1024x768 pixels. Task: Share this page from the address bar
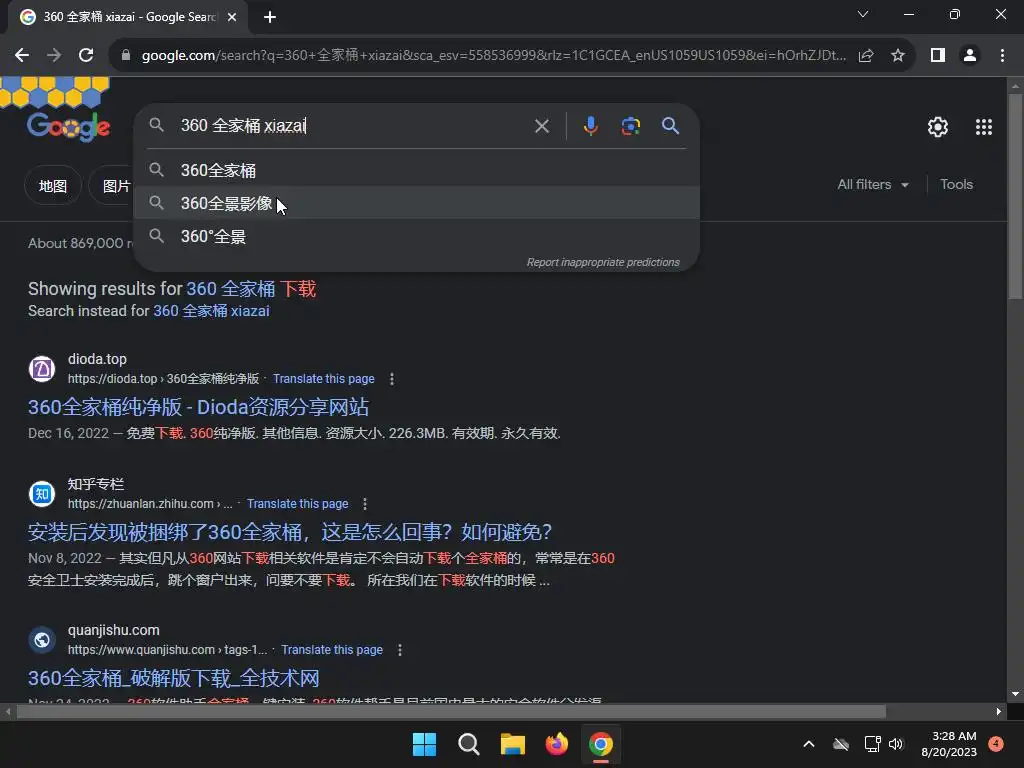866,56
